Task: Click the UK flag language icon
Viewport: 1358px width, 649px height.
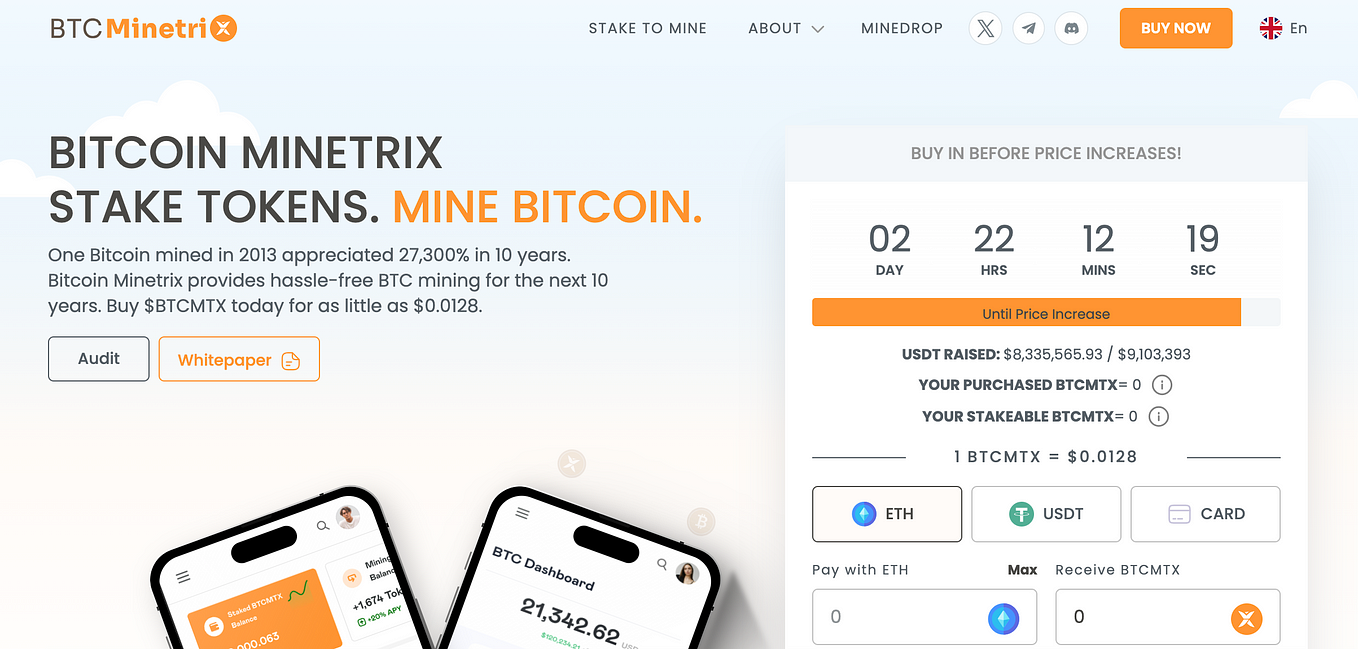Action: [1271, 28]
